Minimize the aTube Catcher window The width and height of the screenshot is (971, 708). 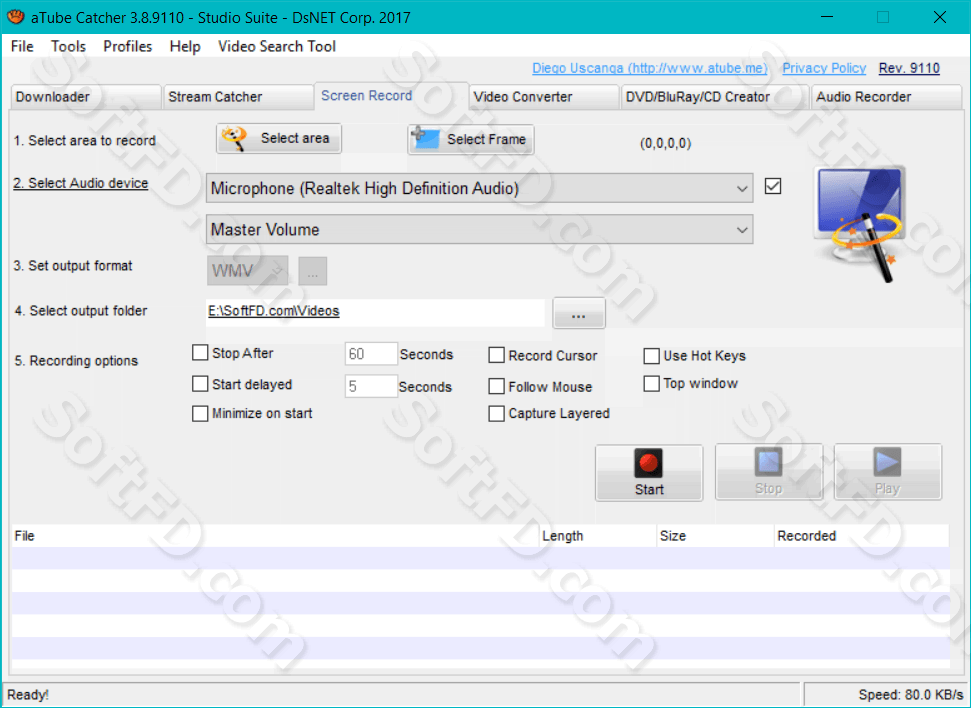(x=827, y=17)
